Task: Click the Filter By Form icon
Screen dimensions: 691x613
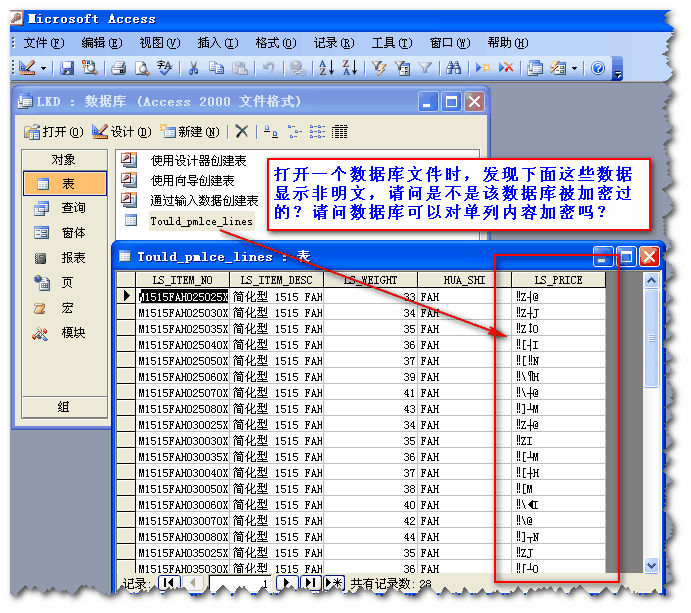Action: [x=402, y=68]
